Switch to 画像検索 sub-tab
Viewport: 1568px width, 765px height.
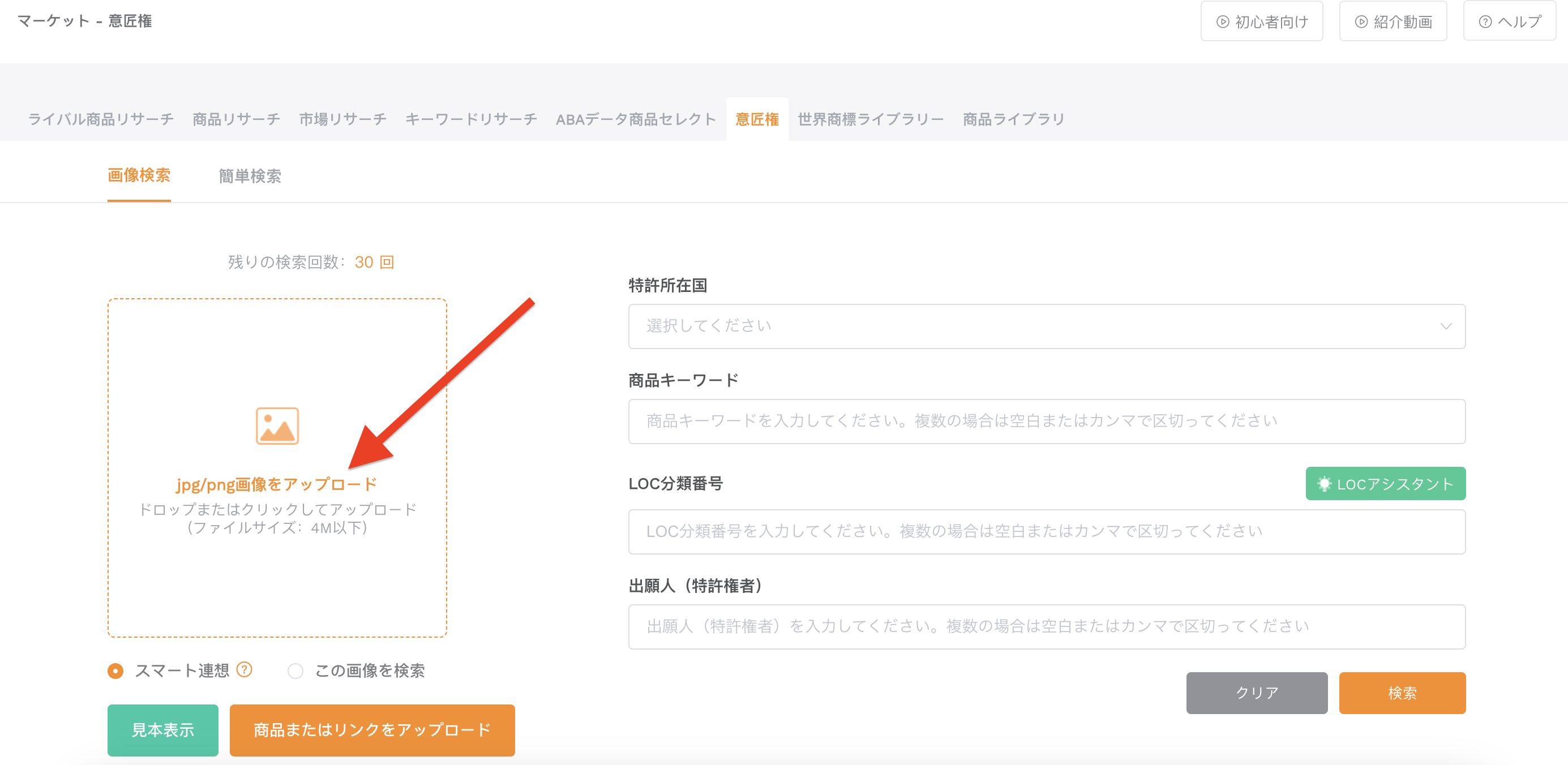click(139, 176)
